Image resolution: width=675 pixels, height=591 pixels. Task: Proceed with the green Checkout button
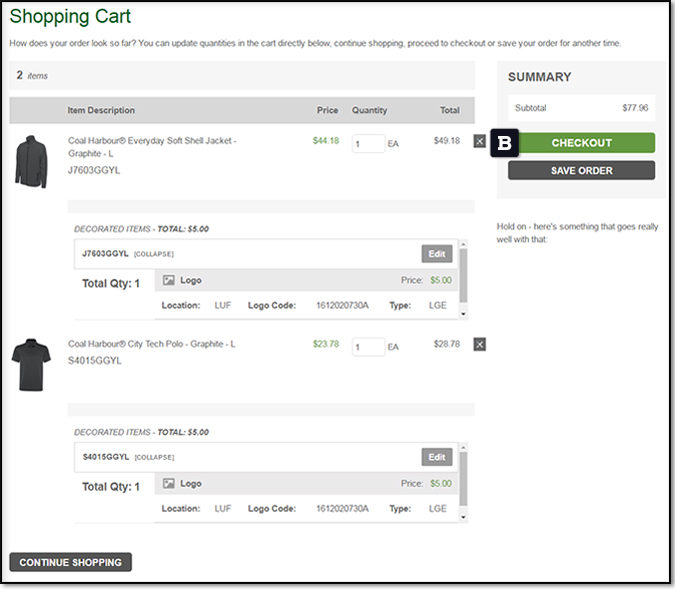tap(581, 143)
